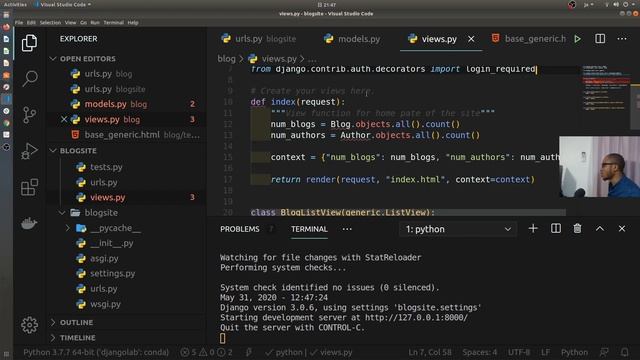The image size is (640, 360).
Task: Open Visual Studio Code app menu in top bar
Action: (63, 4)
